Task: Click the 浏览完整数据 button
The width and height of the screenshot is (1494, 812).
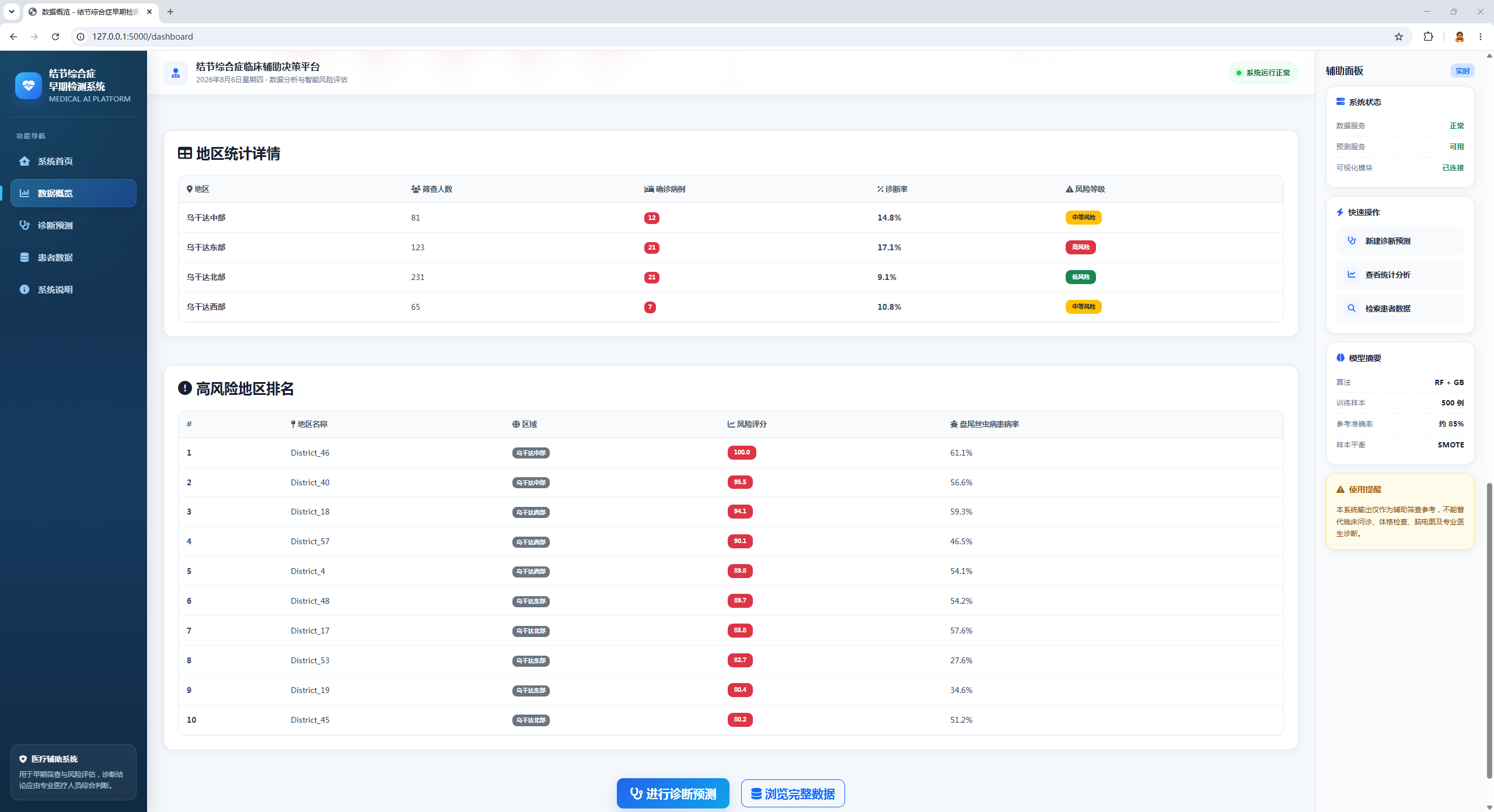Action: (x=793, y=793)
